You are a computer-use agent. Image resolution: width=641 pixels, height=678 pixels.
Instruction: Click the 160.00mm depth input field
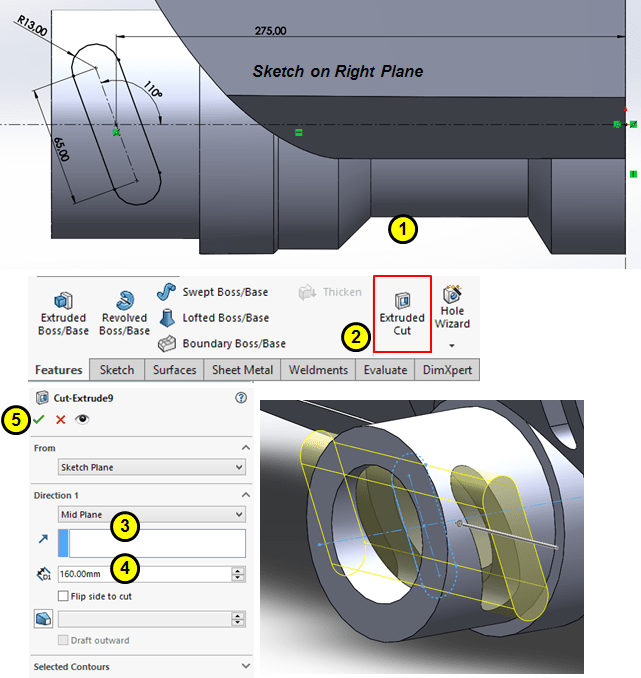pos(143,574)
